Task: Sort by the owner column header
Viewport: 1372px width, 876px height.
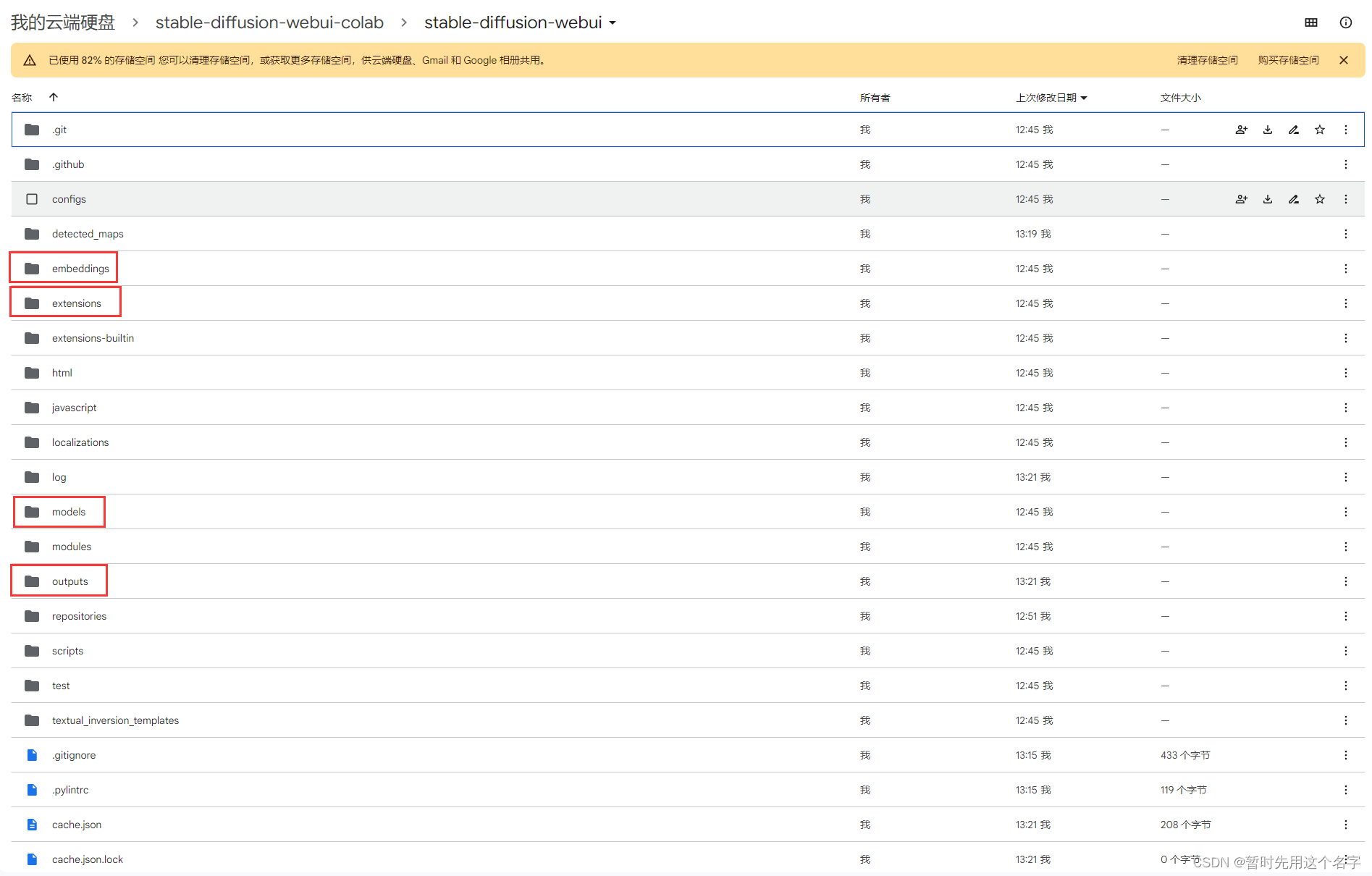Action: [875, 98]
